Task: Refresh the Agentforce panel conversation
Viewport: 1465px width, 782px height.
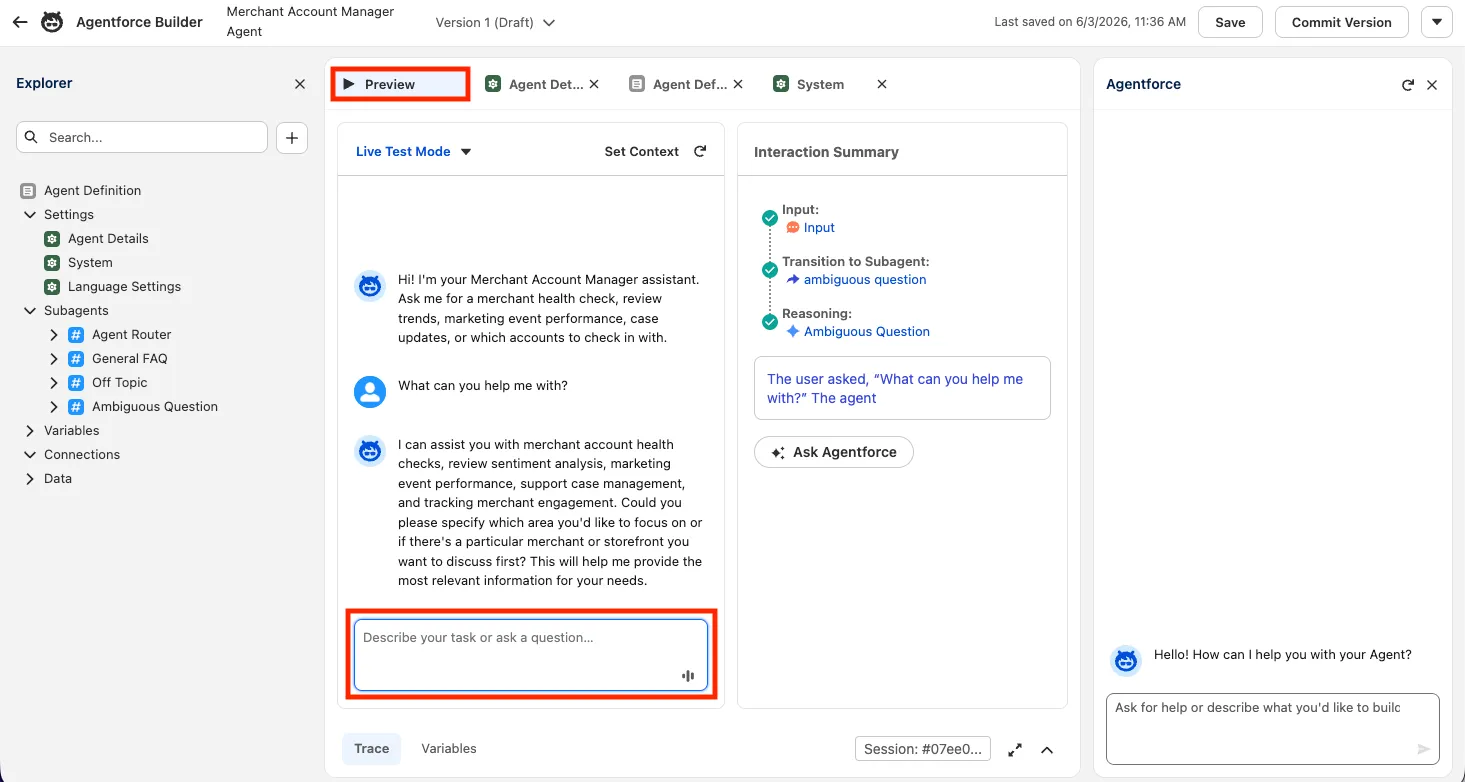Action: click(1408, 85)
